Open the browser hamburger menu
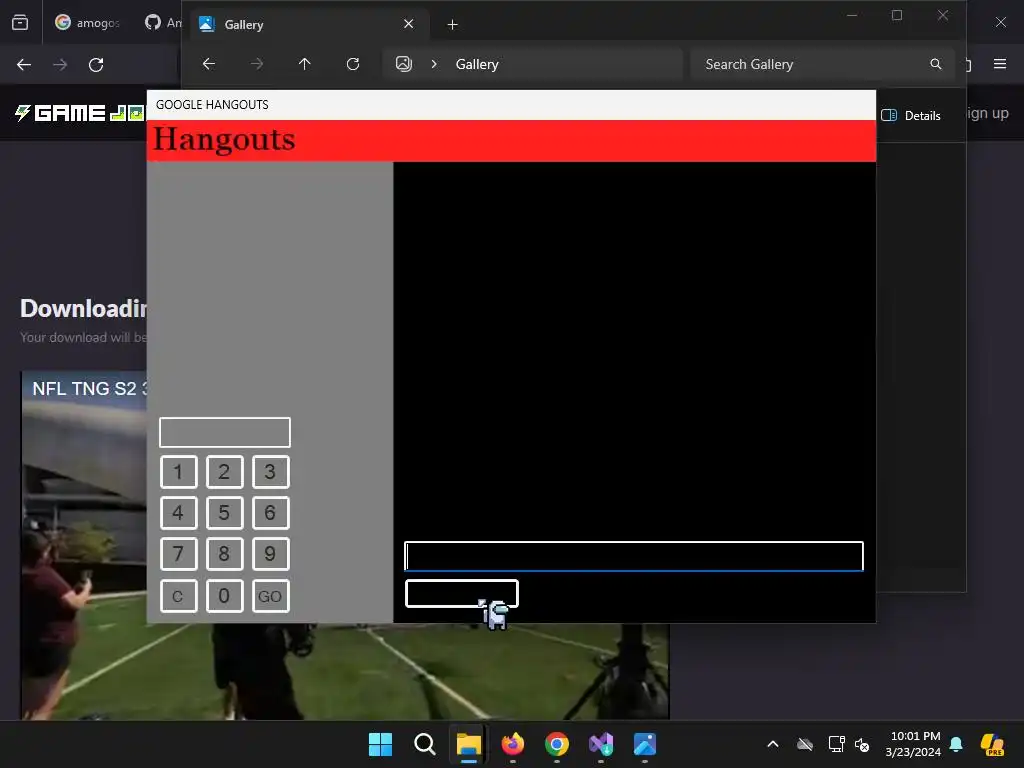Viewport: 1024px width, 768px height. pos(1000,64)
